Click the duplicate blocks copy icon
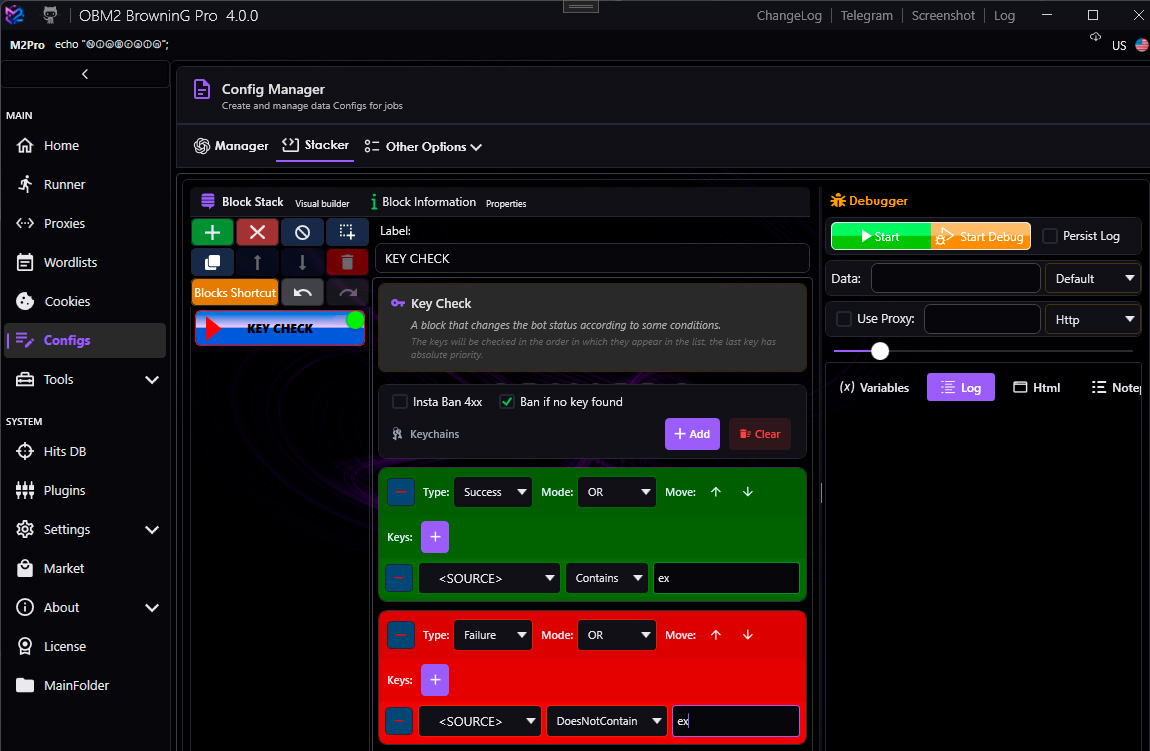 [x=213, y=263]
